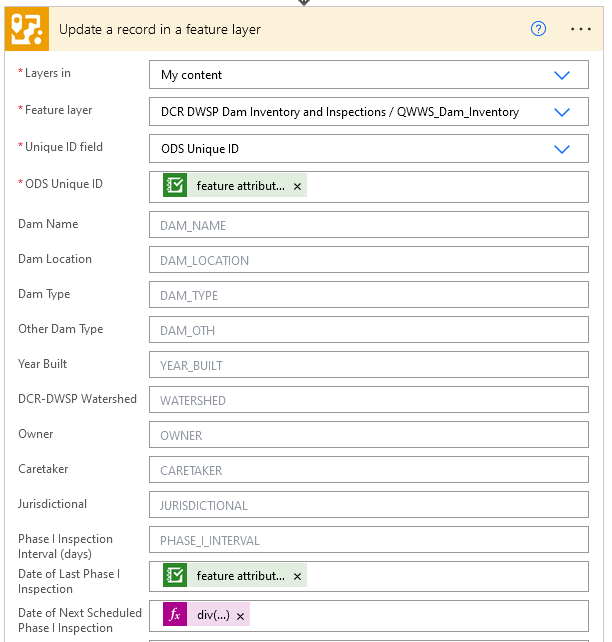Expand the Unique ID field dropdown
This screenshot has width=612, height=642.
pyautogui.click(x=561, y=149)
